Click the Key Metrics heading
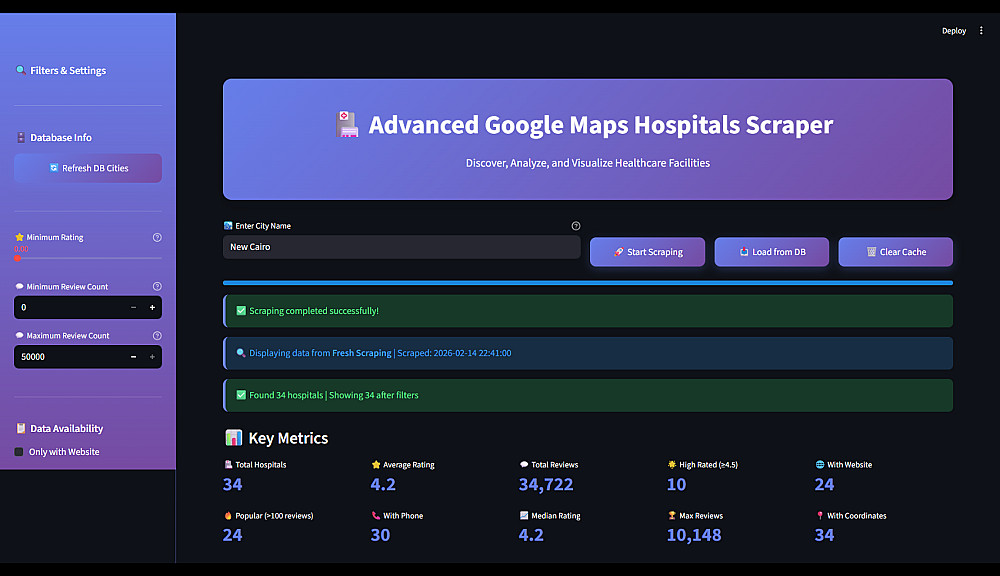The height and width of the screenshot is (576, 1000). 288,438
